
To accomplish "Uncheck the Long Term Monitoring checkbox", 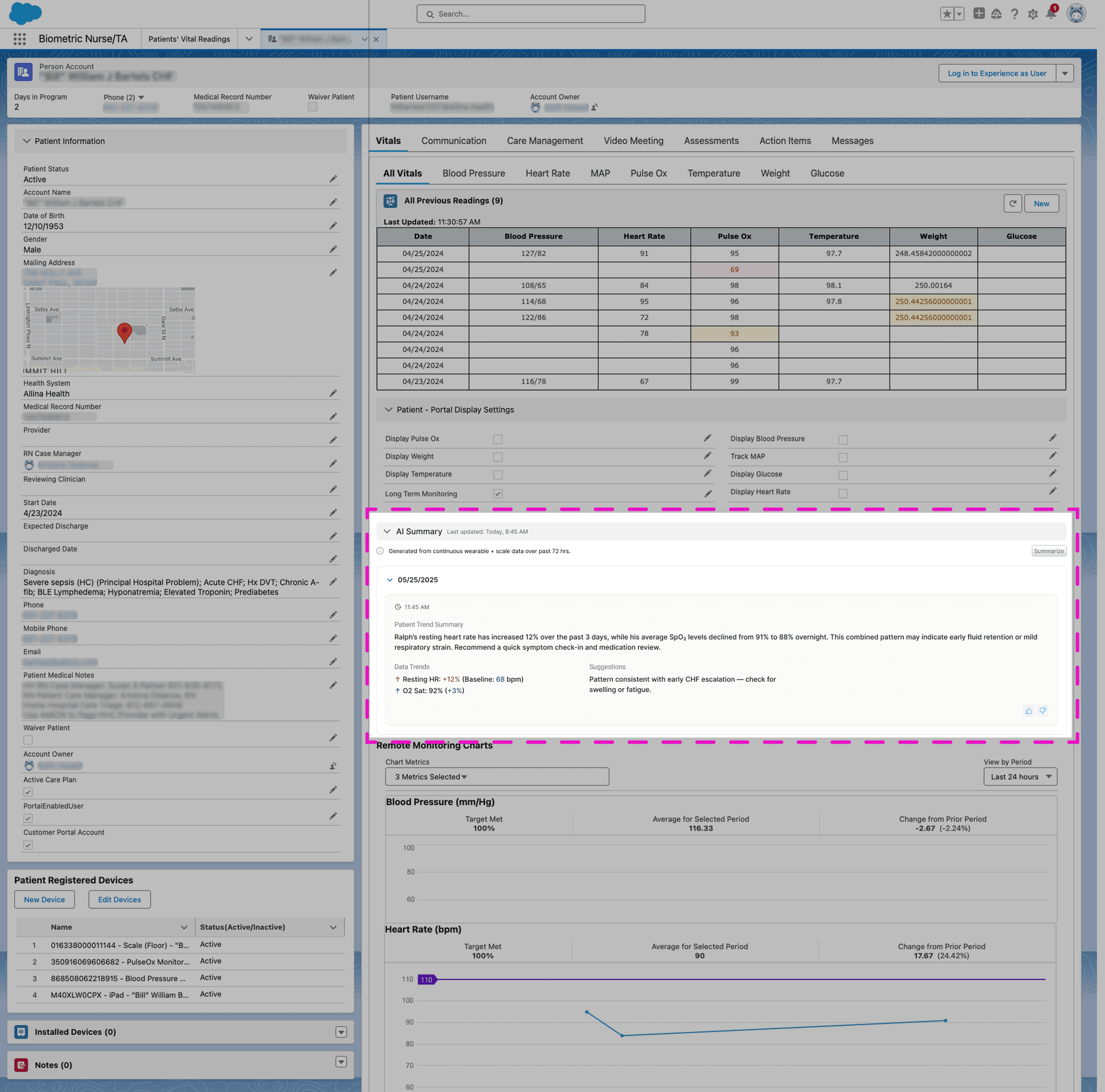I will tap(498, 493).
